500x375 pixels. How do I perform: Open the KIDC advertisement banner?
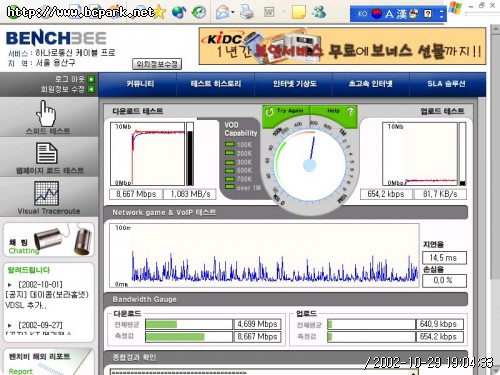click(x=342, y=46)
